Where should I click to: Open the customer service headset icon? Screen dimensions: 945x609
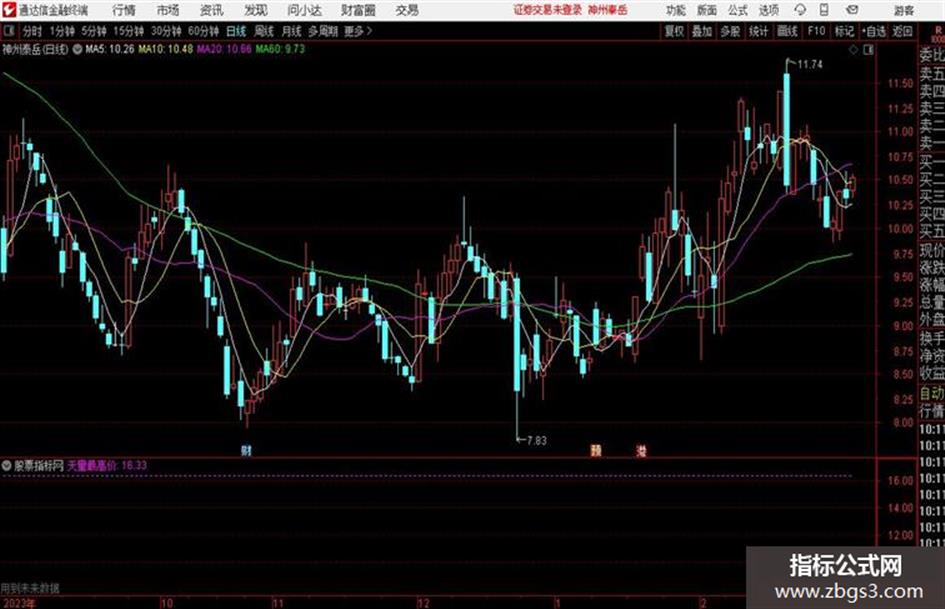point(800,10)
